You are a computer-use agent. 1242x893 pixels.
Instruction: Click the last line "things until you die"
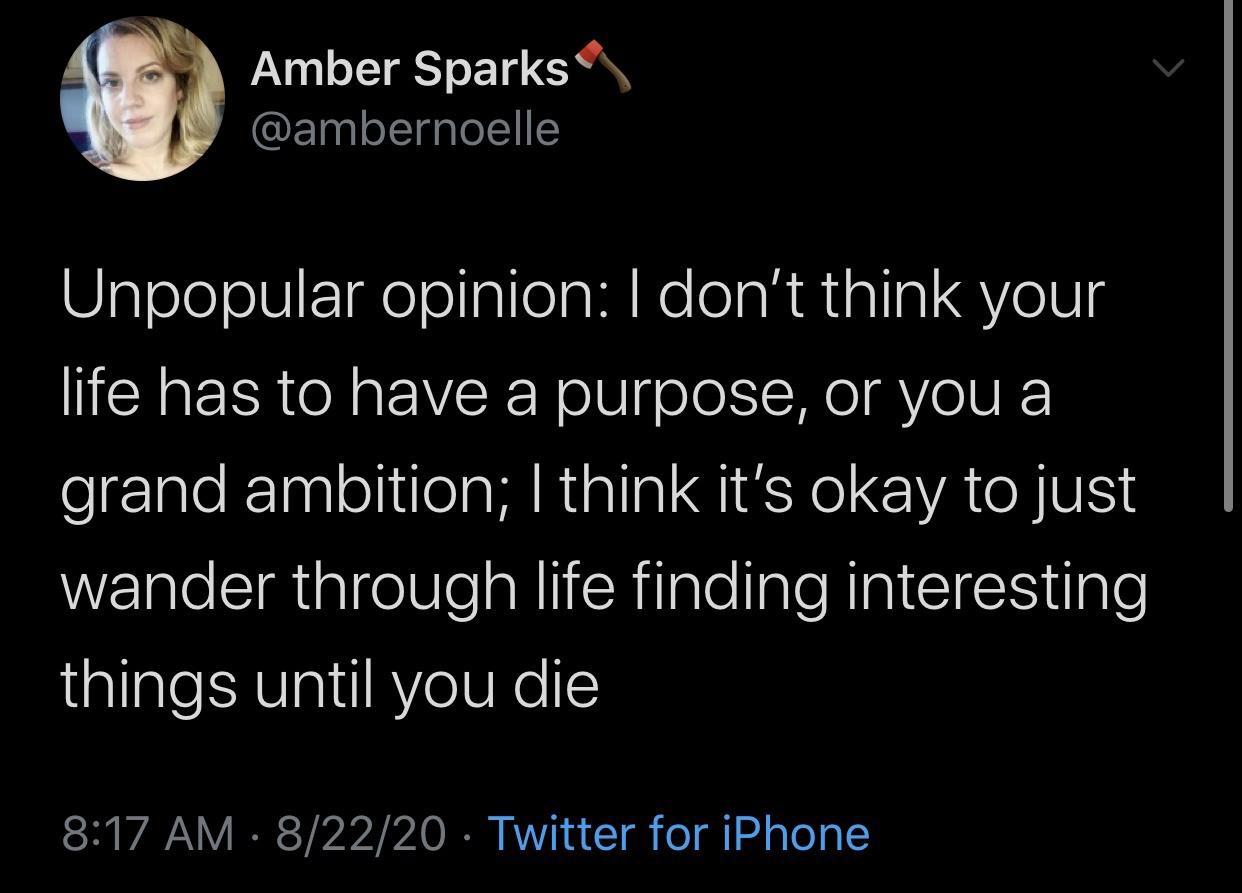click(x=330, y=685)
